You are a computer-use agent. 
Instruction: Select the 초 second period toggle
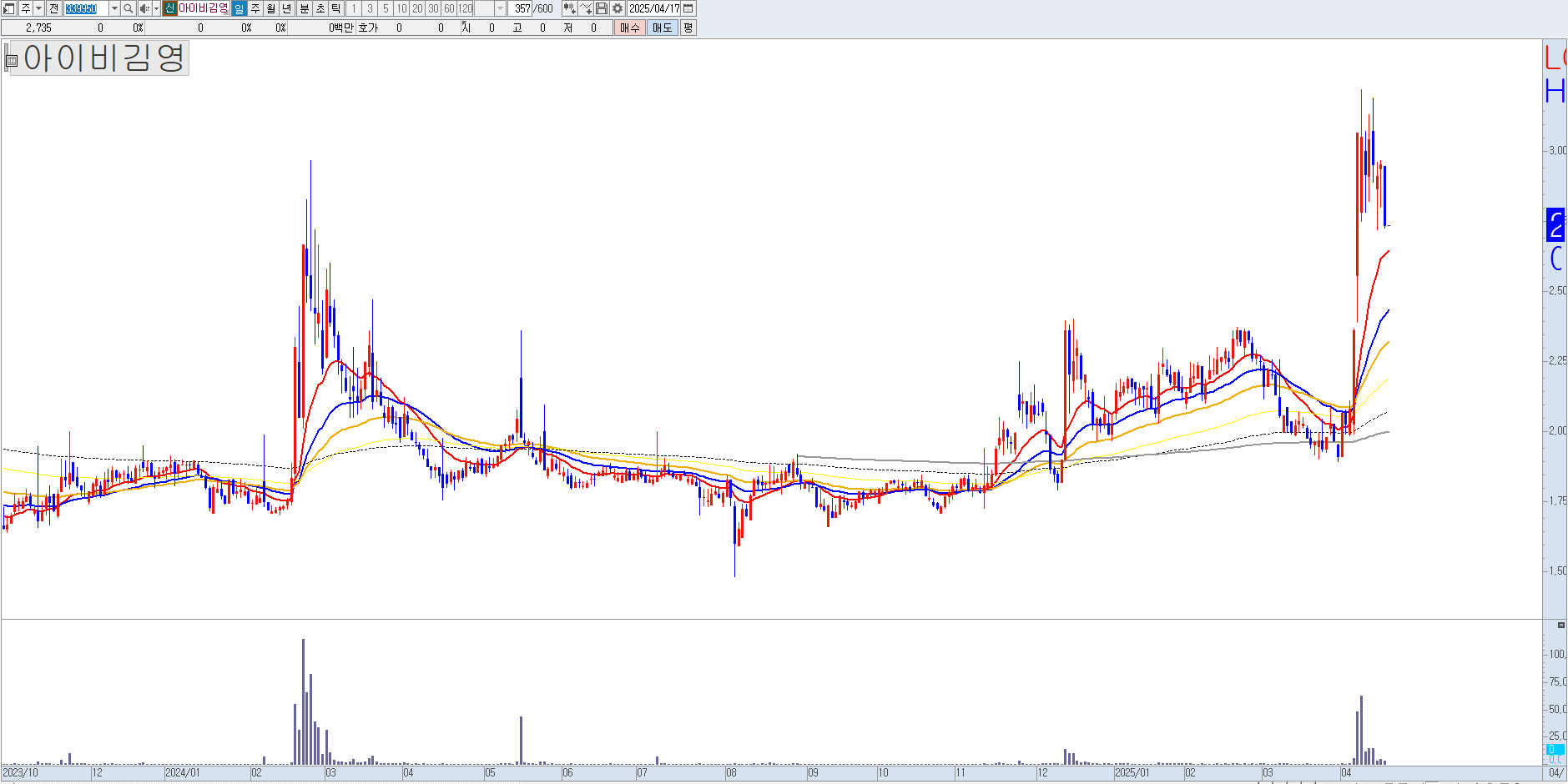coord(320,8)
